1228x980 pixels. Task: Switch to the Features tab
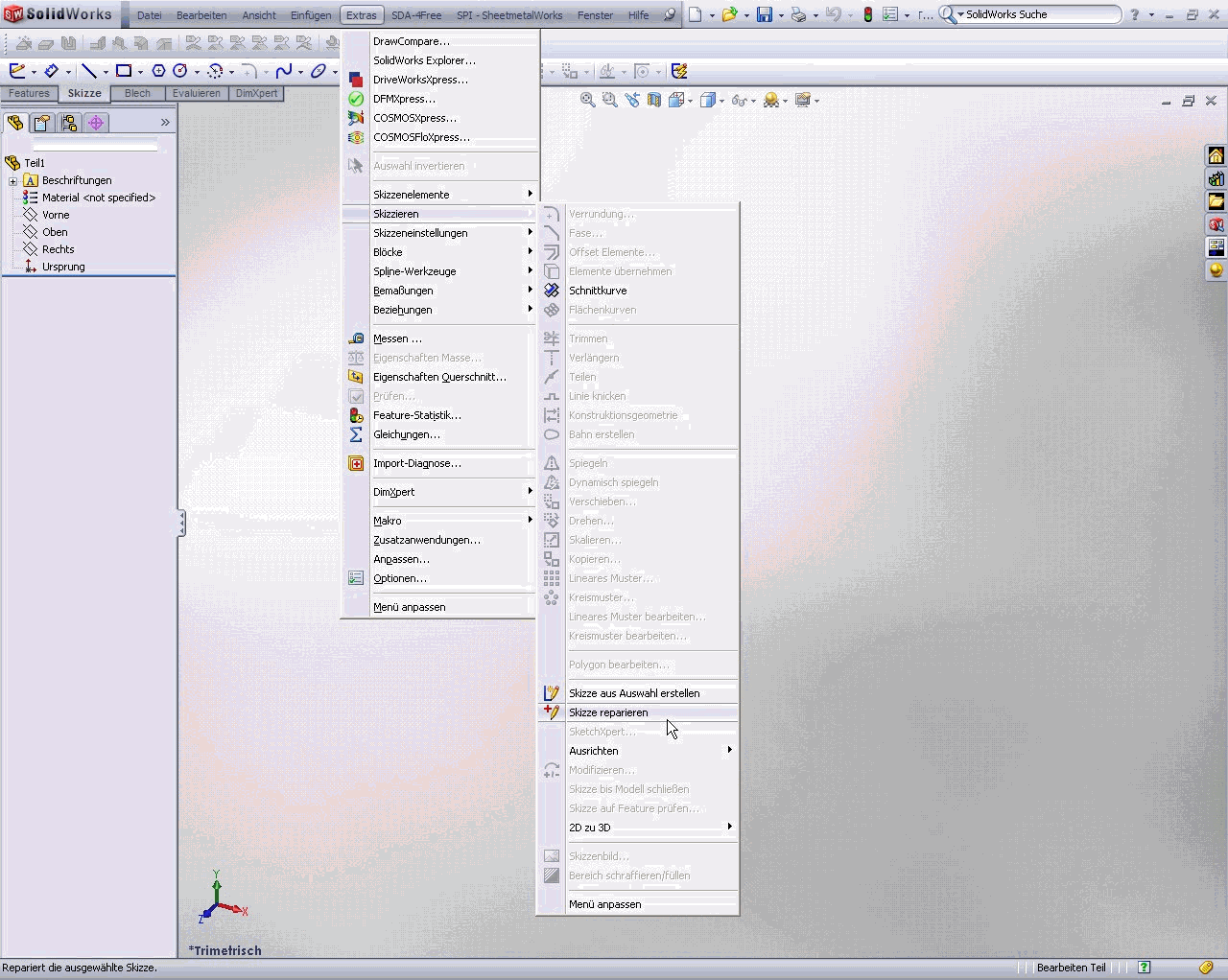pos(30,93)
